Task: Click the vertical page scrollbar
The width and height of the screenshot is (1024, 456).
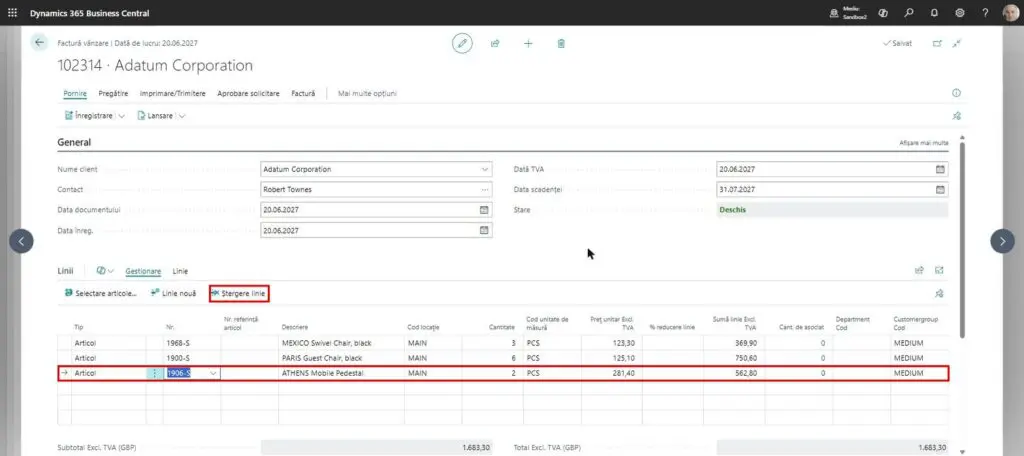Action: click(x=962, y=238)
